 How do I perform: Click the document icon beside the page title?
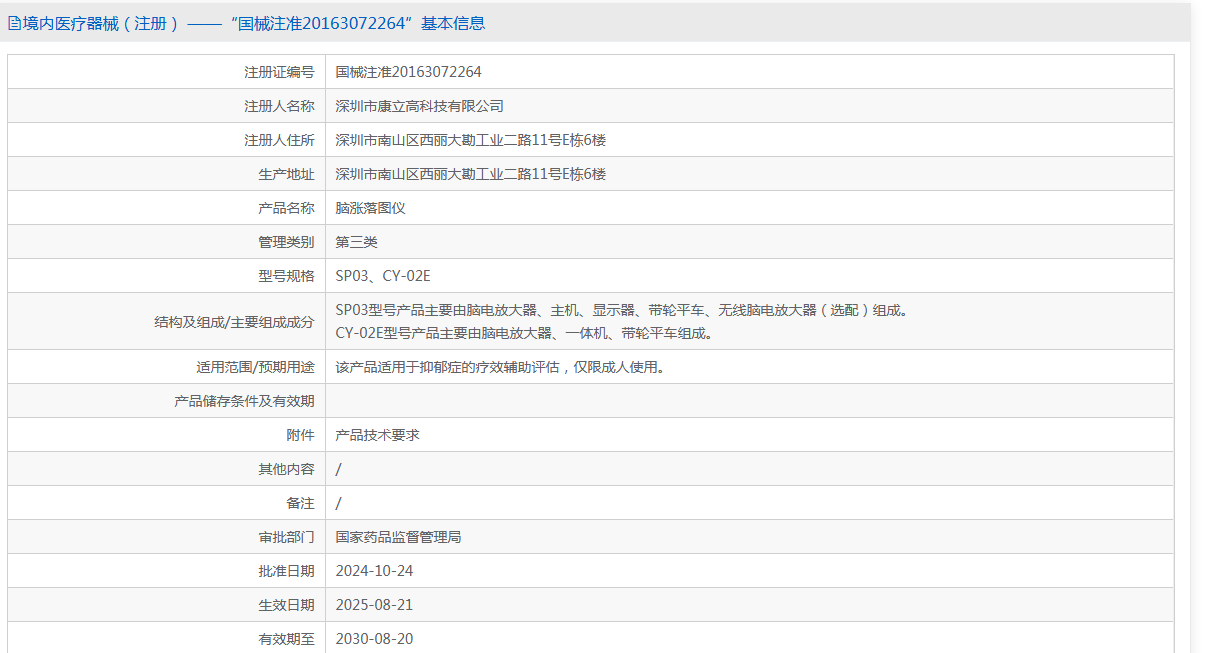tap(14, 23)
